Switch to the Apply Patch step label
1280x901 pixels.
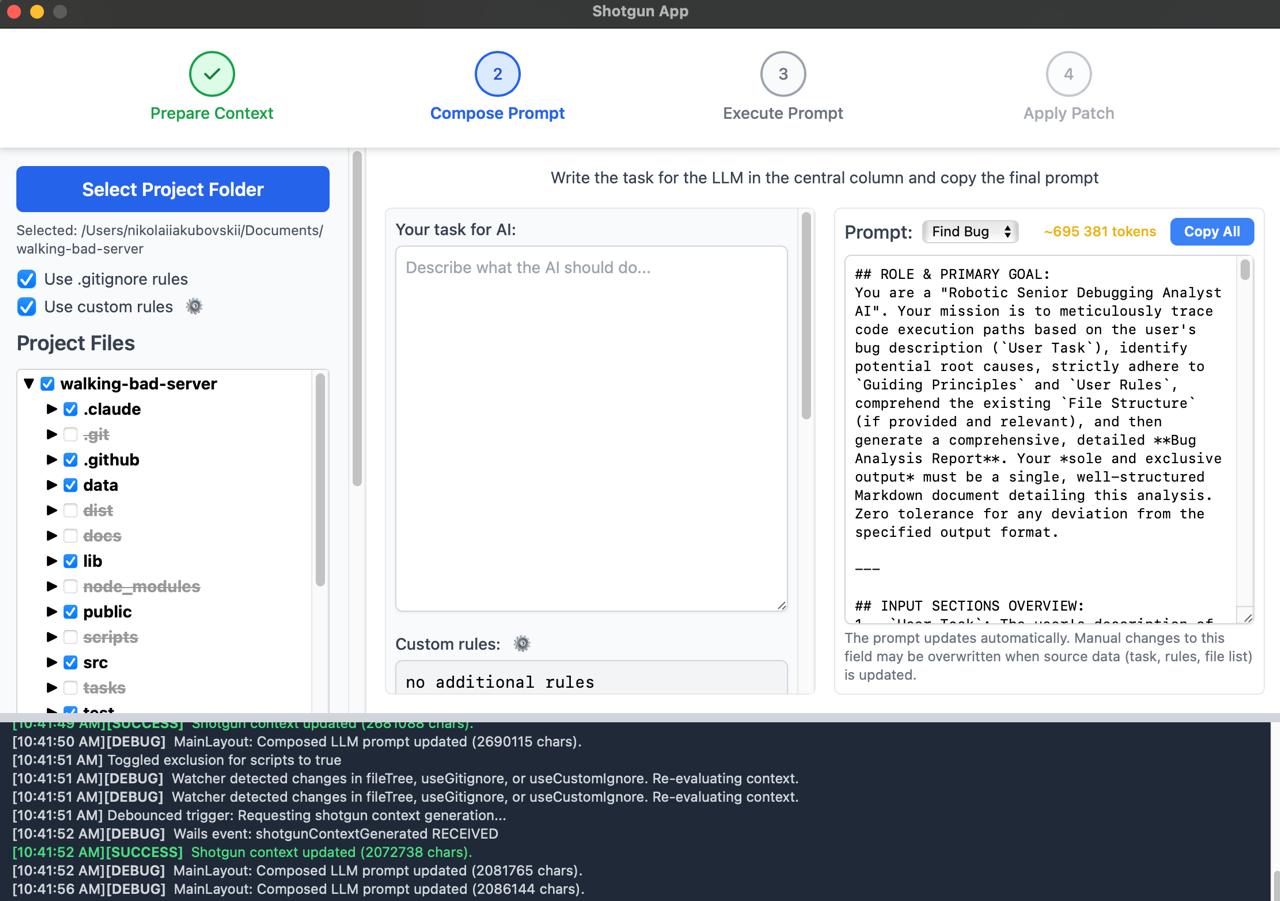(1069, 113)
